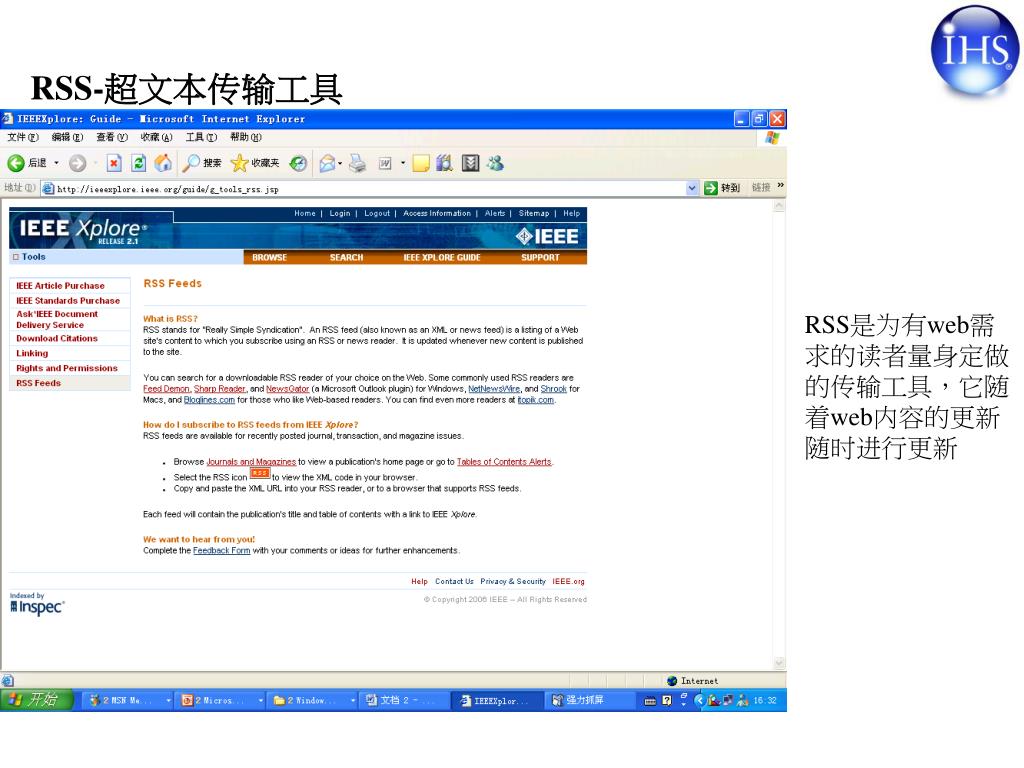Go to the Home page icon
Image resolution: width=1024 pixels, height=768 pixels.
click(x=163, y=163)
